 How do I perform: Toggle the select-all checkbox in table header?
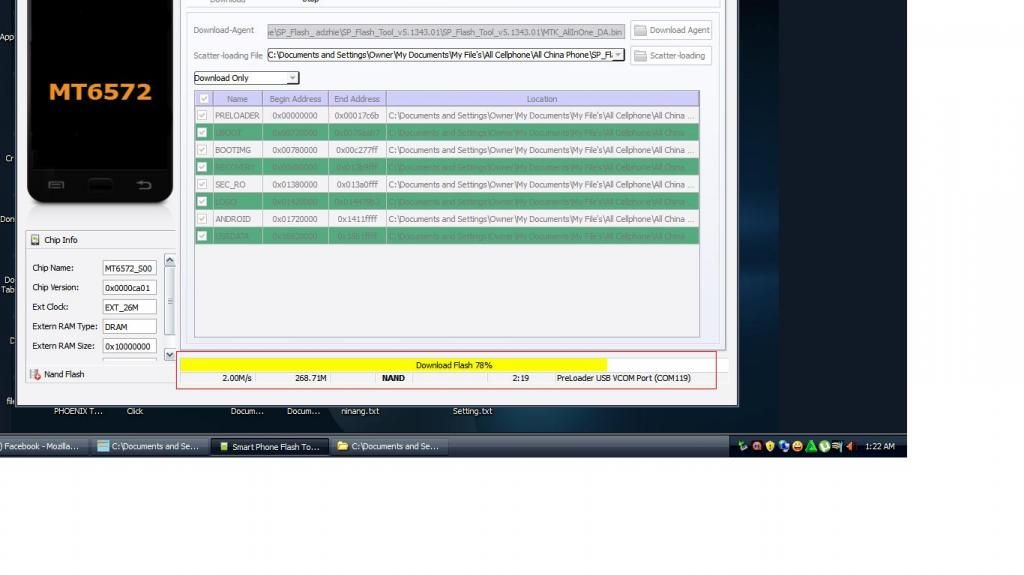point(204,99)
